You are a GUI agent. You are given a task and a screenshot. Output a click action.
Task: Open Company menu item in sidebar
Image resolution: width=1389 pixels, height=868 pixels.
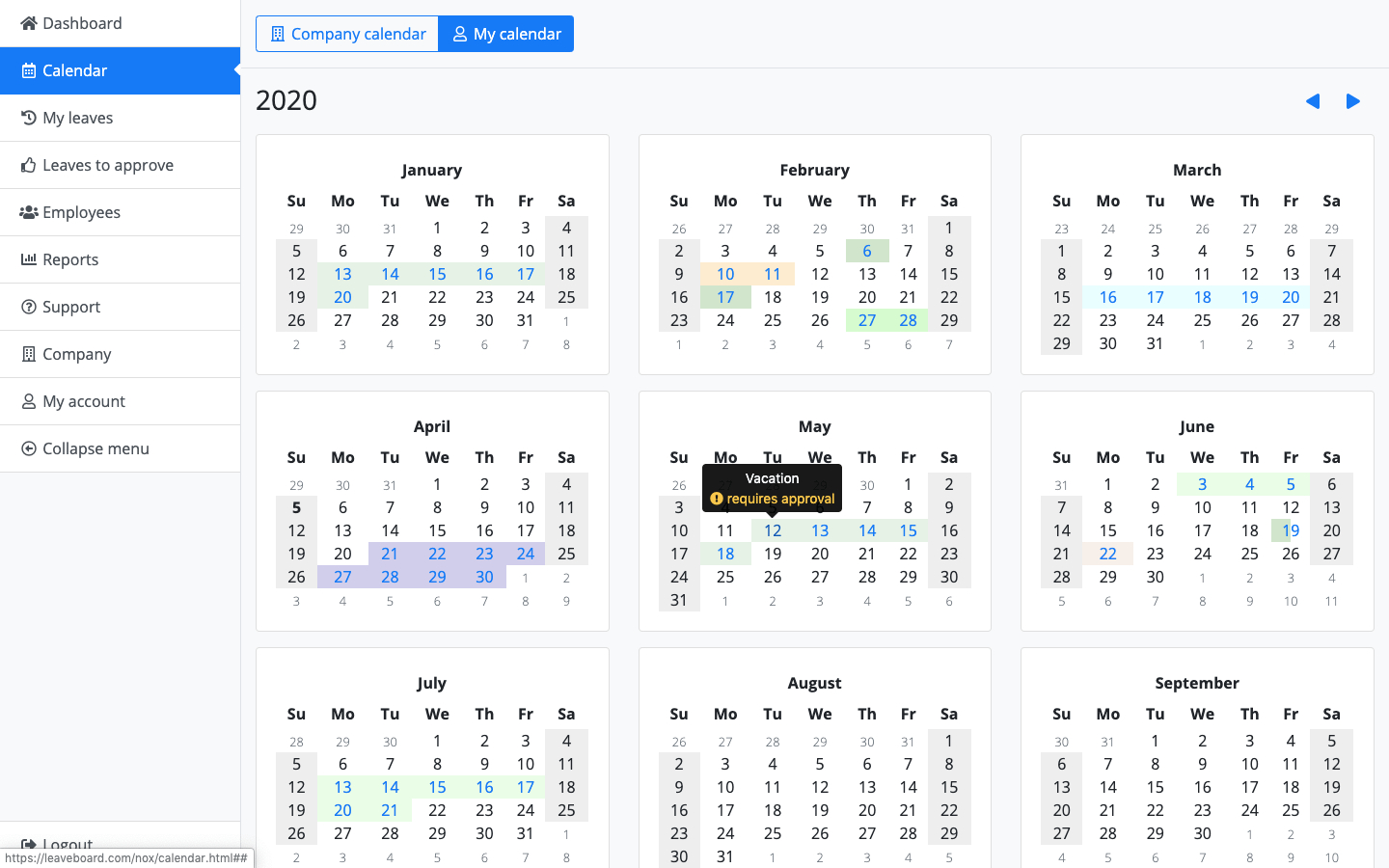(120, 354)
